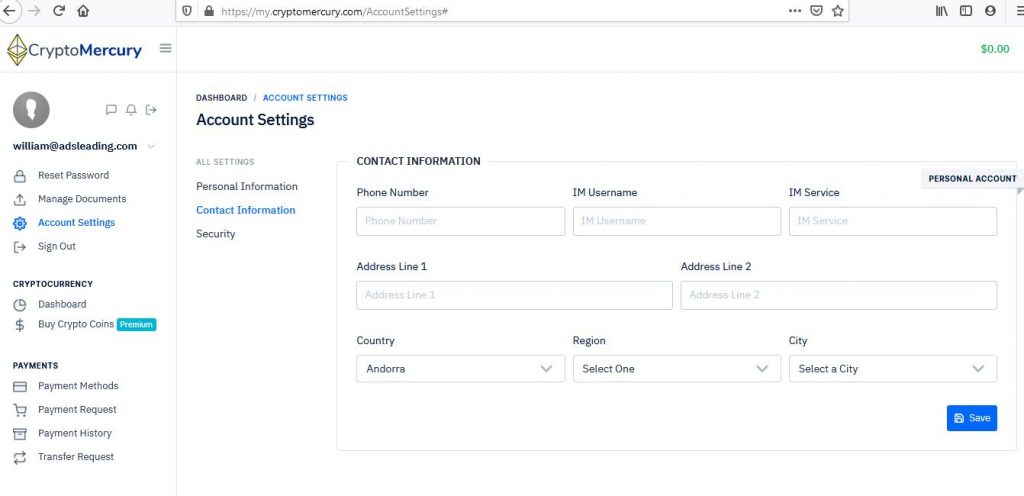Click the Manage Documents upload icon
This screenshot has width=1024, height=496.
(20, 199)
